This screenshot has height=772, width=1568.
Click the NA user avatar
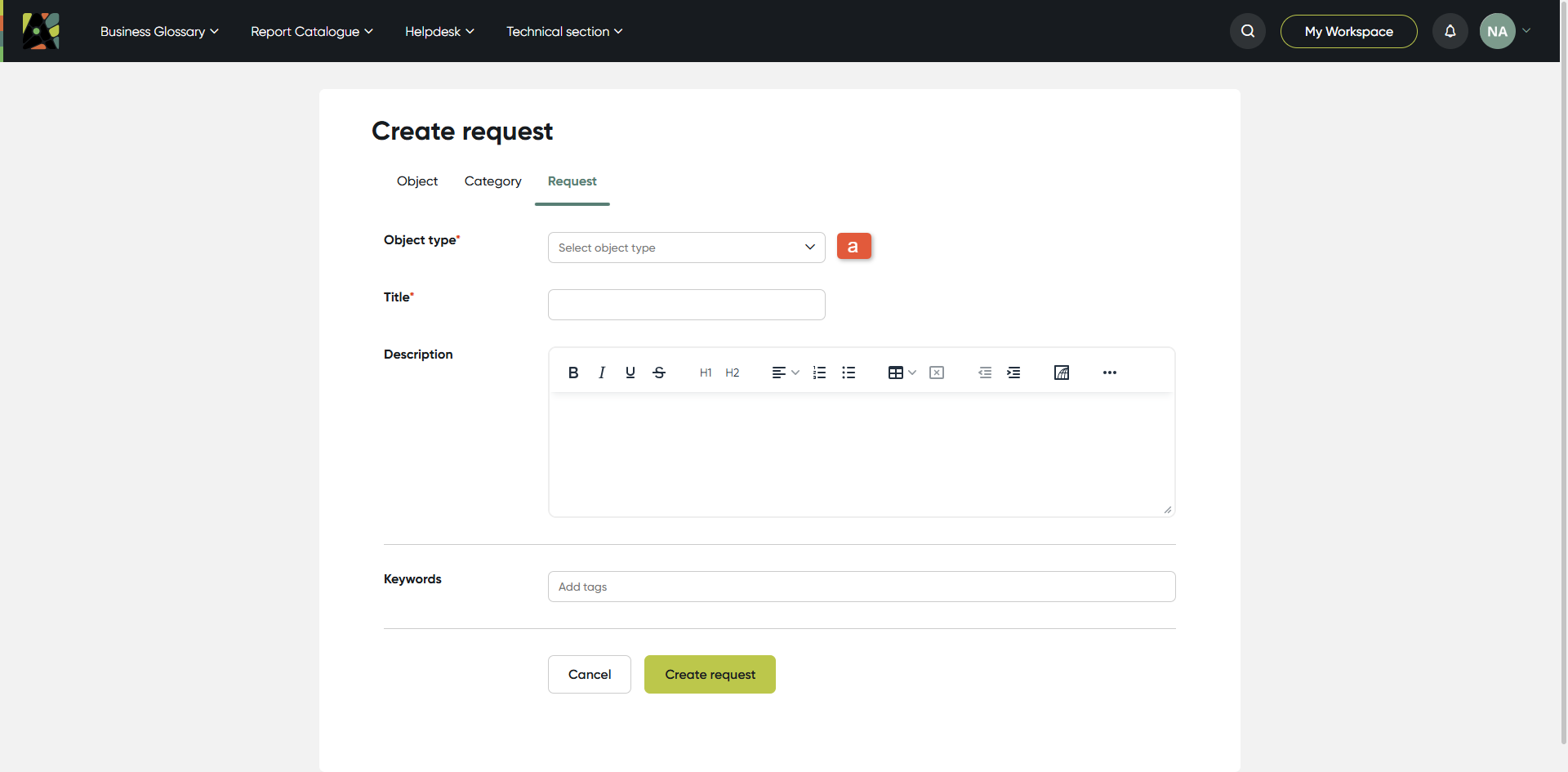tap(1498, 31)
